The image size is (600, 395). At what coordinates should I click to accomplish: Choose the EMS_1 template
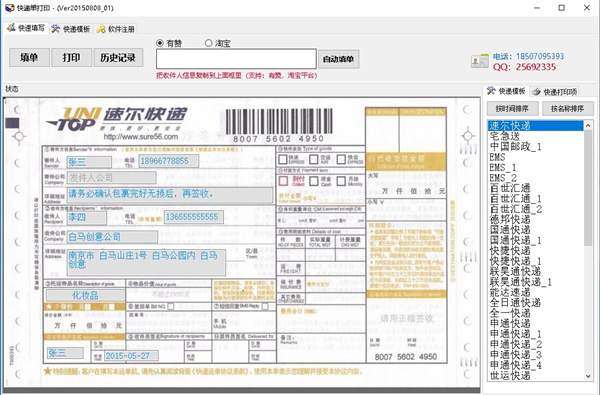pyautogui.click(x=536, y=167)
